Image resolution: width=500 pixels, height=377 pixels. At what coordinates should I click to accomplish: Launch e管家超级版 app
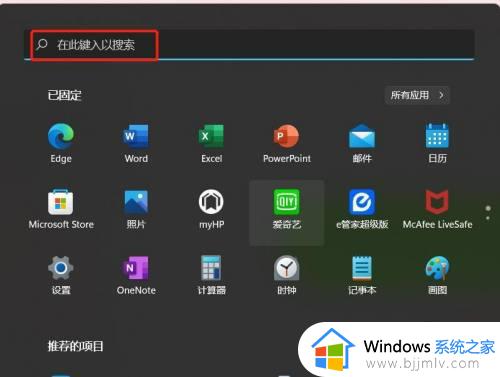362,209
